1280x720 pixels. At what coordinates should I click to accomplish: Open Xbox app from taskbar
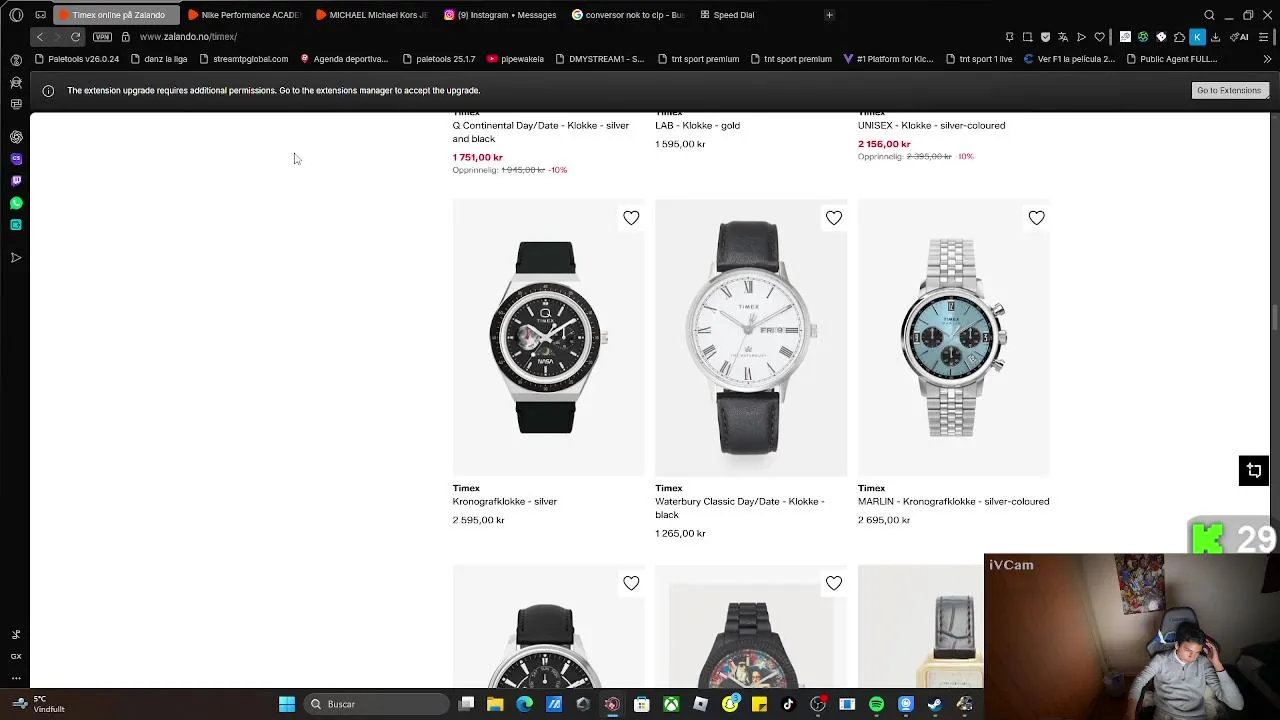671,704
